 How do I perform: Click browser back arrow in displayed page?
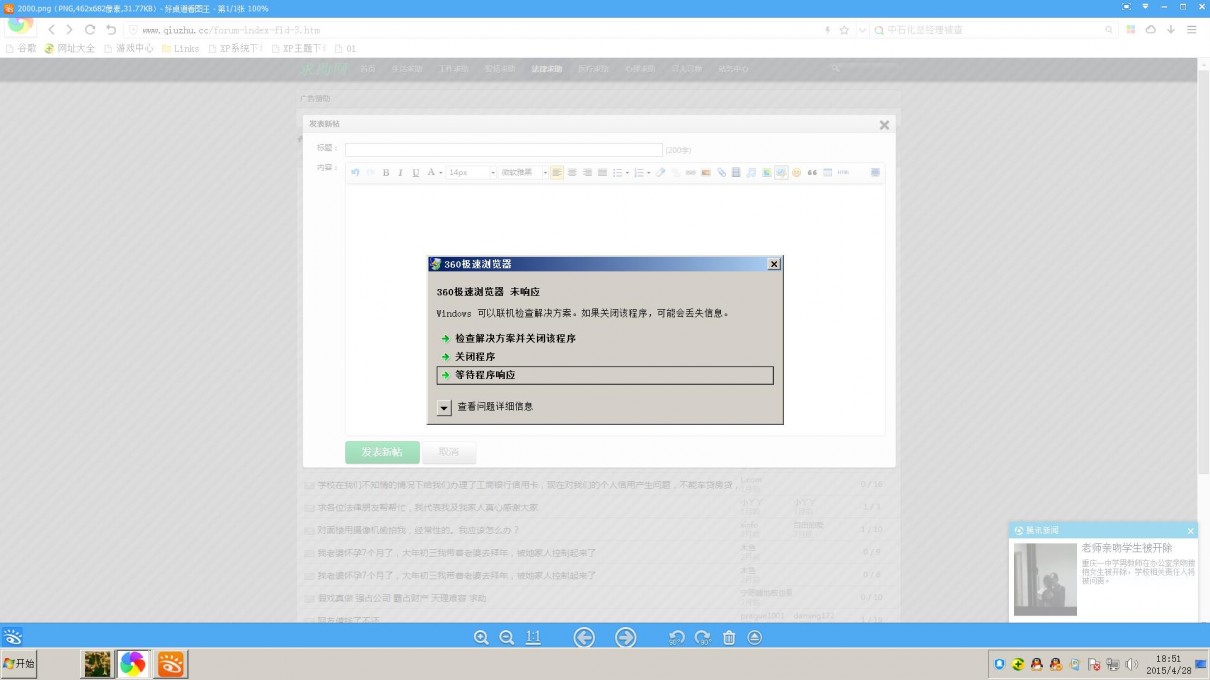click(52, 30)
